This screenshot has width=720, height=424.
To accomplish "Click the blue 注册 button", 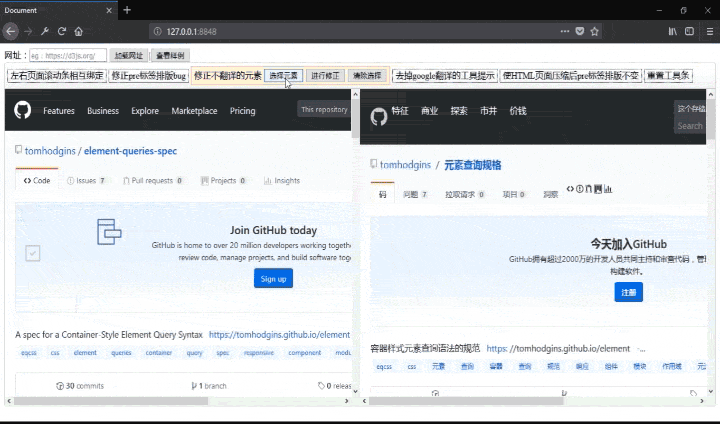I will pyautogui.click(x=629, y=292).
